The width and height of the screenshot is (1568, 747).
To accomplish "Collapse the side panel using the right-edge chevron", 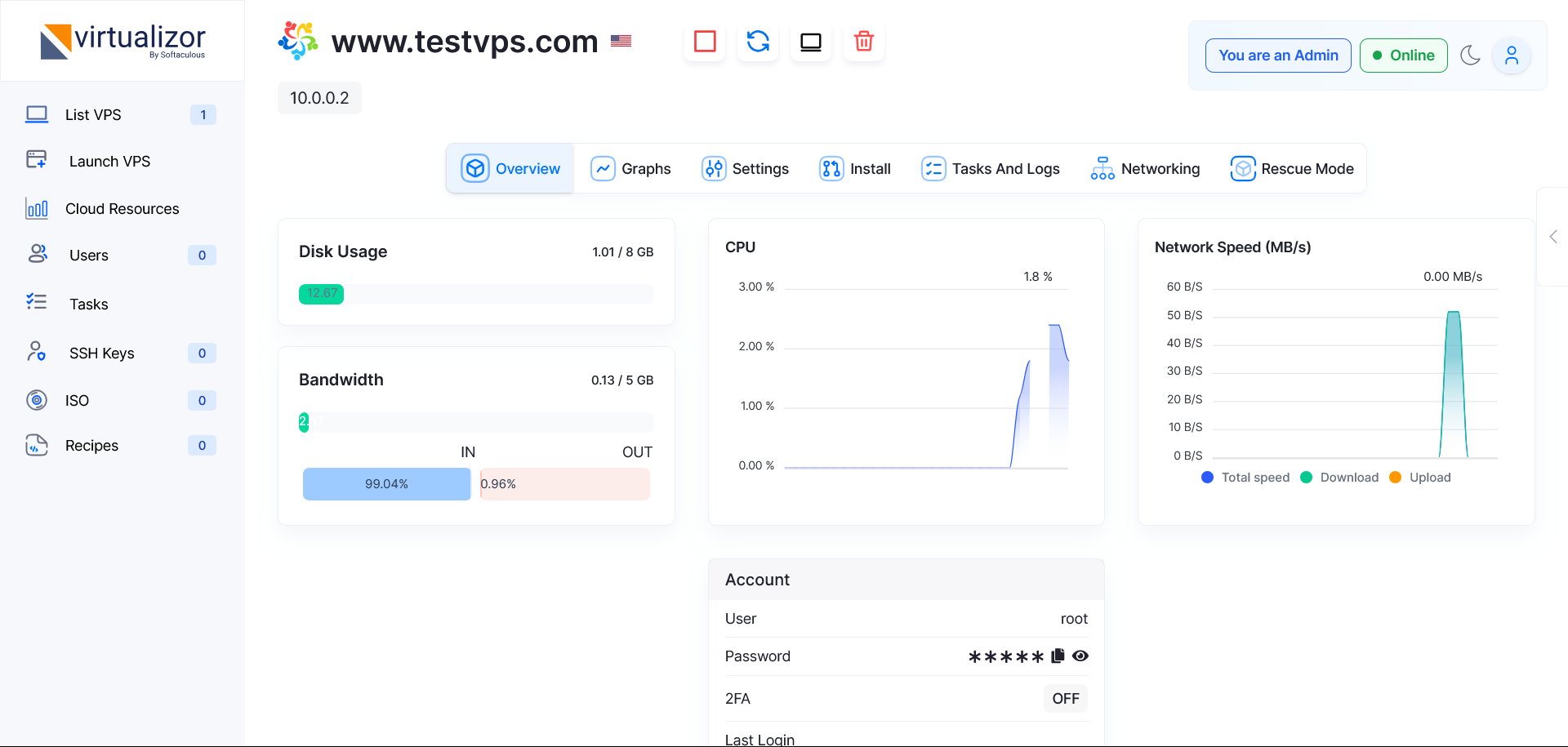I will pos(1553,236).
